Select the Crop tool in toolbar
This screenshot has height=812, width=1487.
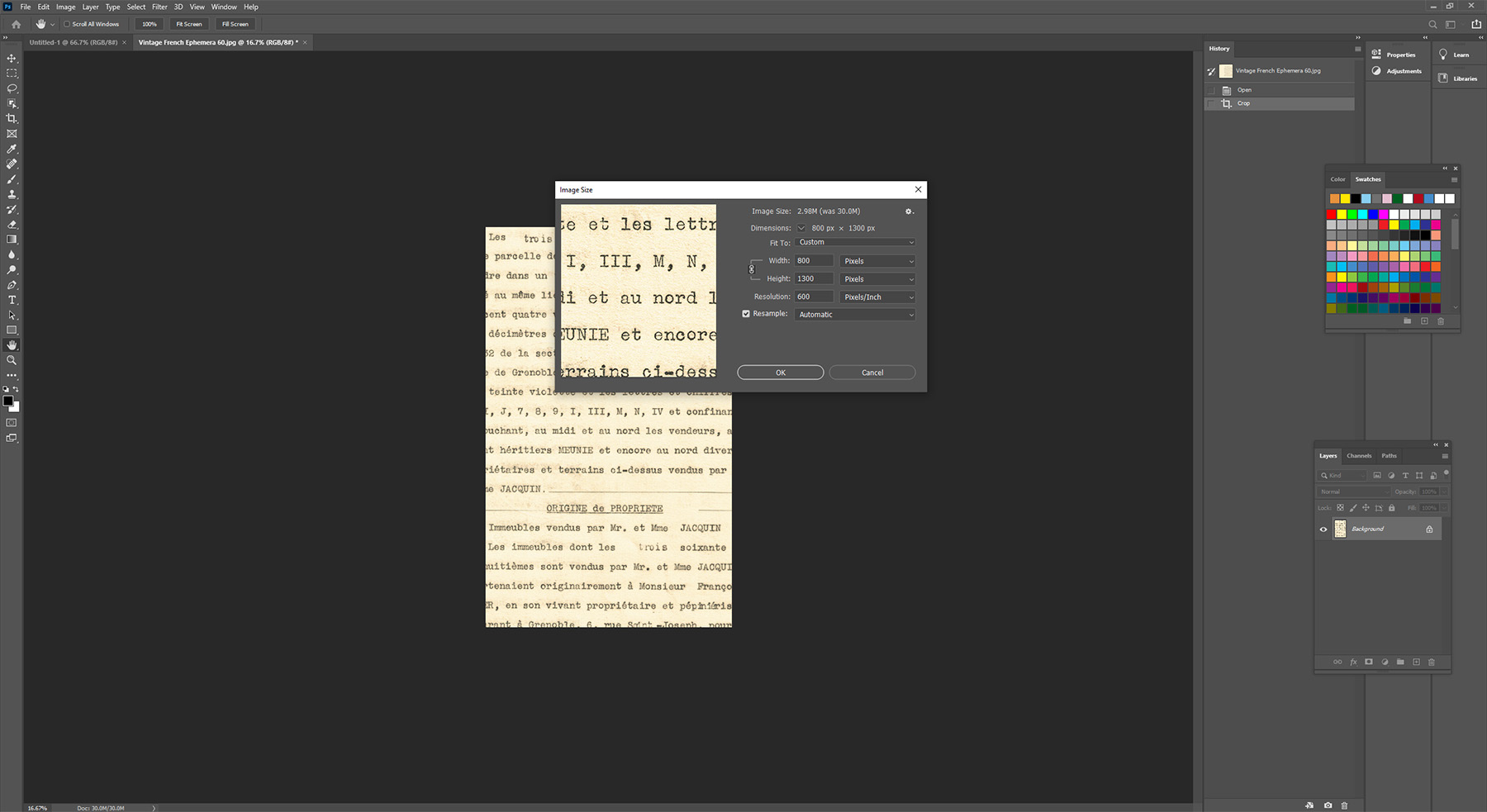tap(12, 118)
